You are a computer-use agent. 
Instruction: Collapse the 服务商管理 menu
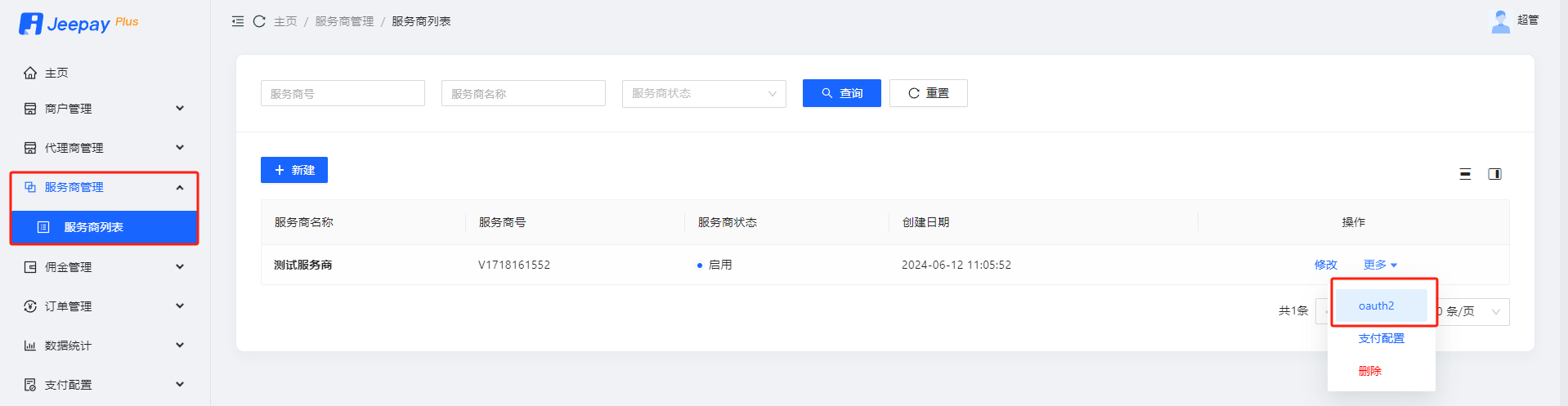pyautogui.click(x=104, y=188)
